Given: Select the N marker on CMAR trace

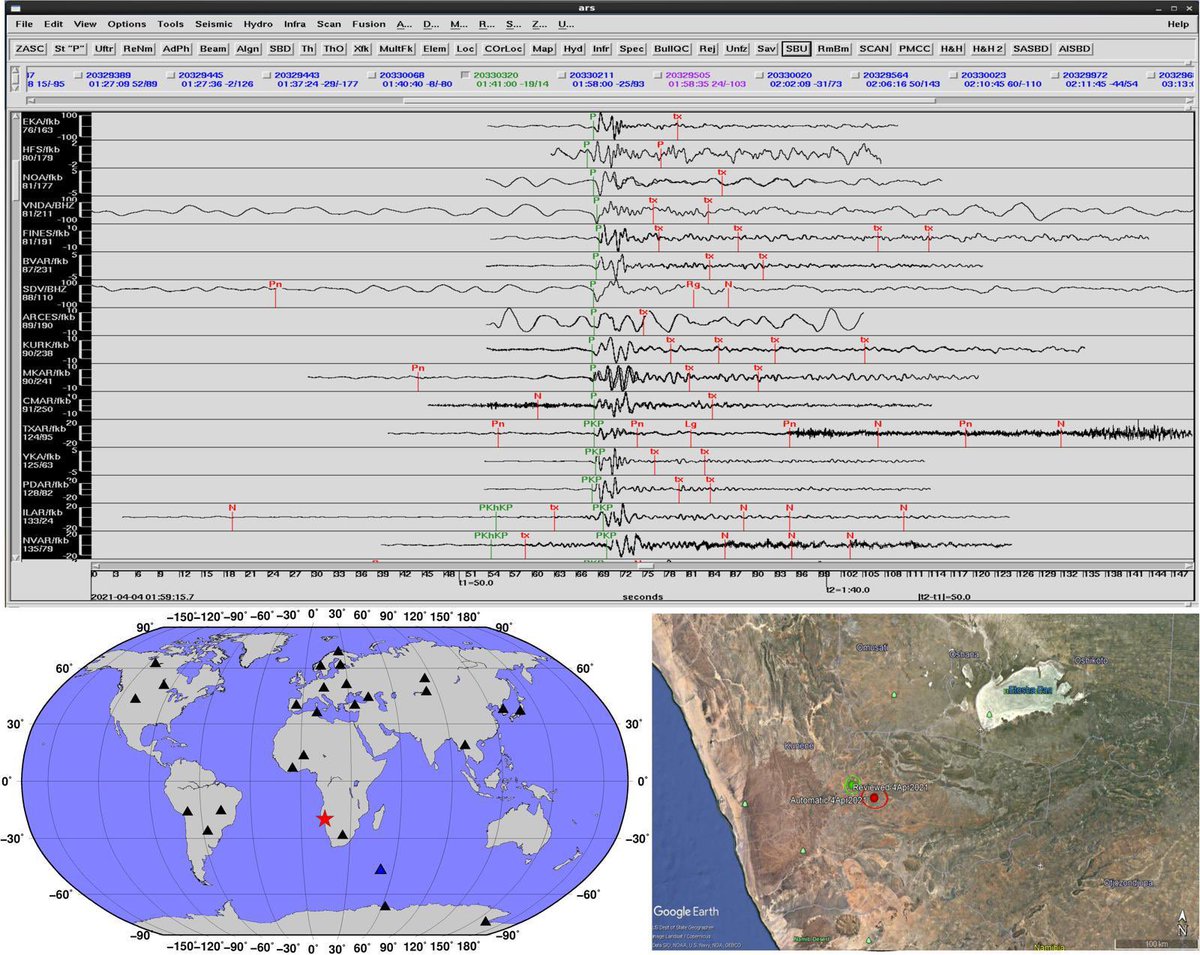Looking at the screenshot, I should (x=538, y=397).
